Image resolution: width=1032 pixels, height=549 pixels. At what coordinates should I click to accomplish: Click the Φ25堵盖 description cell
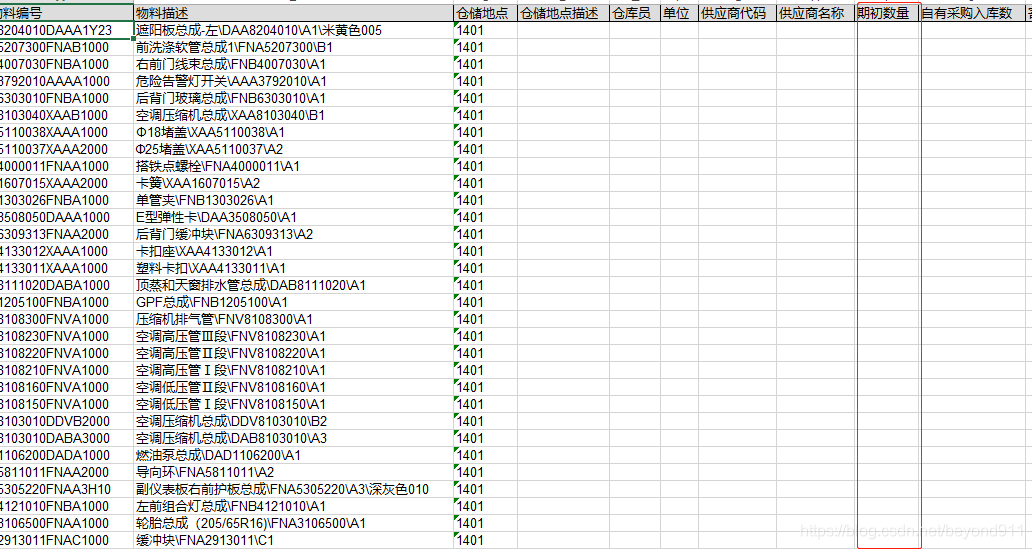294,149
